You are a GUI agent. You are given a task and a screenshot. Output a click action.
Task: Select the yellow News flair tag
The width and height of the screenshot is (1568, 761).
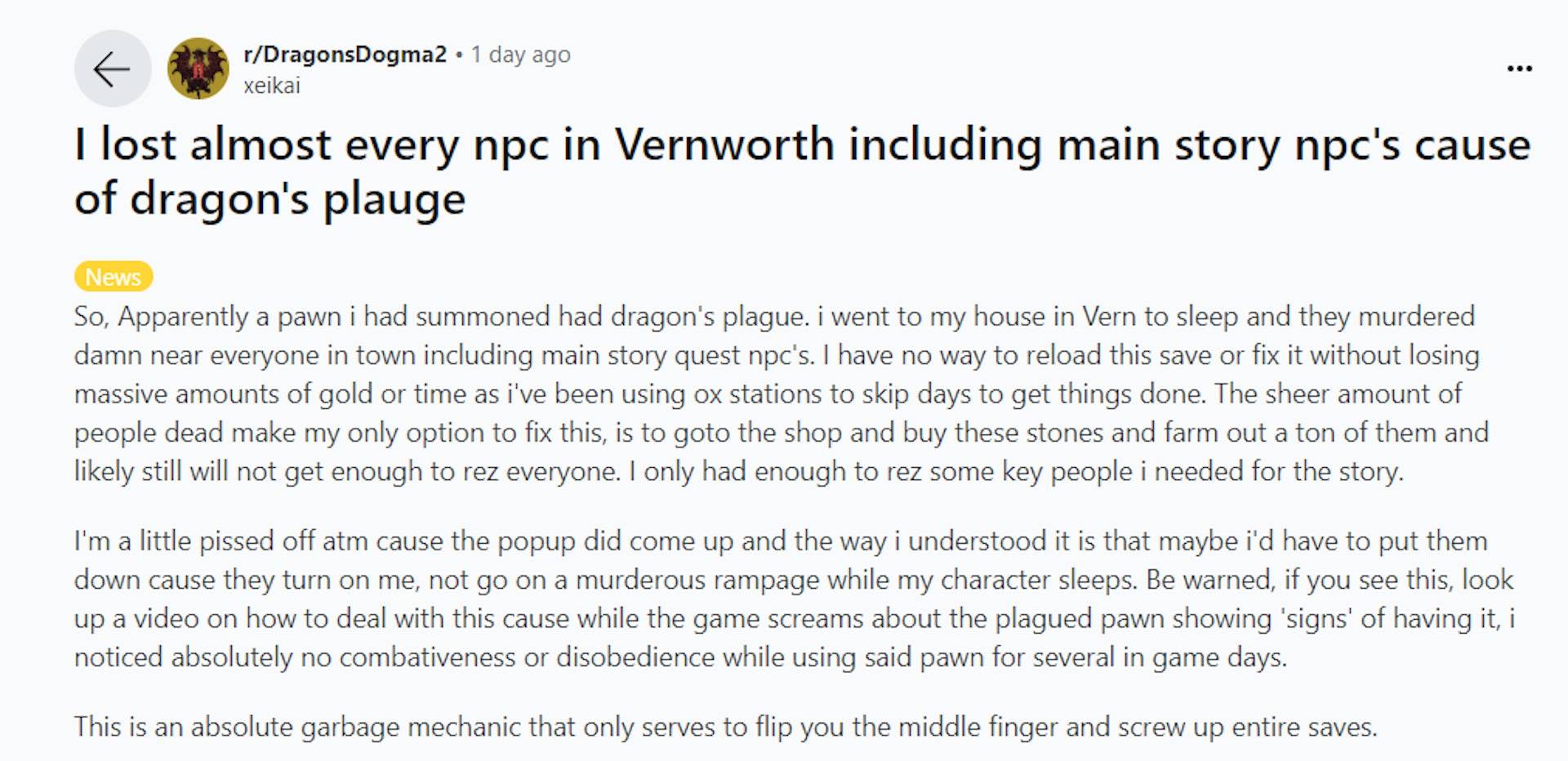114,277
